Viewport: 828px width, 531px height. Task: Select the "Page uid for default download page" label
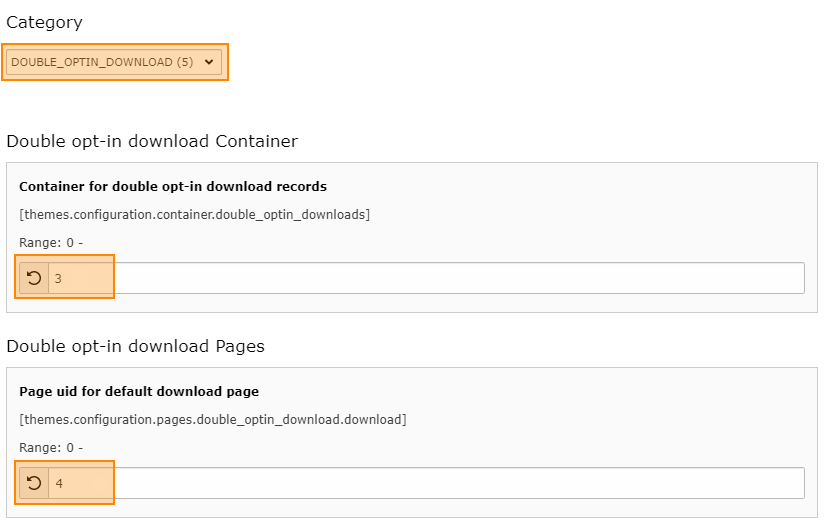(x=139, y=391)
